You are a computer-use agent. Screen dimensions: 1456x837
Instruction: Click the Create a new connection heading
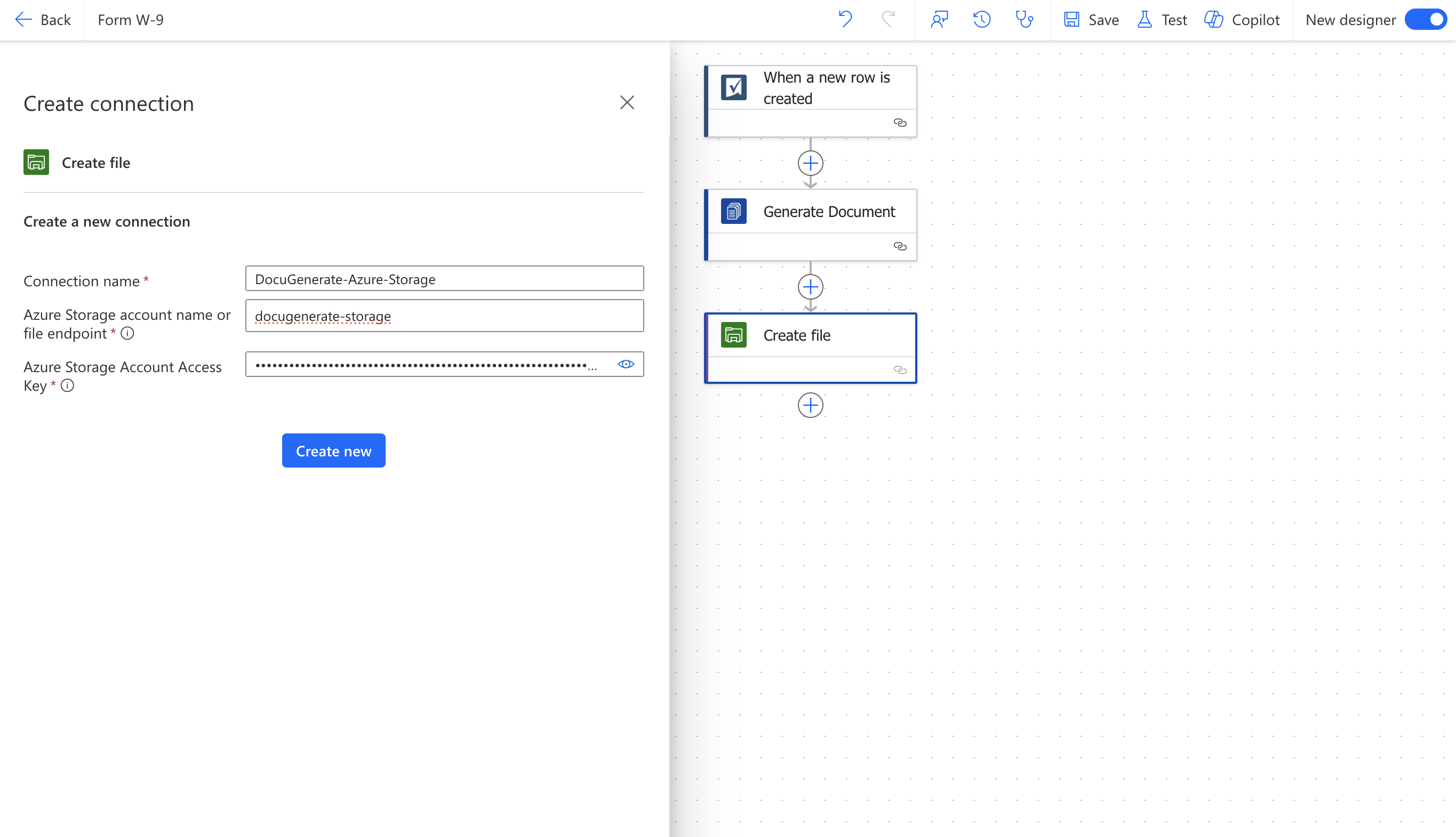click(107, 221)
